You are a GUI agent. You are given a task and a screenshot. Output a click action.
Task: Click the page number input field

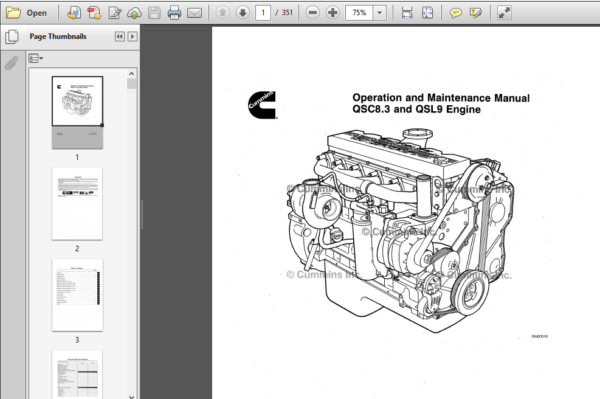tap(263, 13)
